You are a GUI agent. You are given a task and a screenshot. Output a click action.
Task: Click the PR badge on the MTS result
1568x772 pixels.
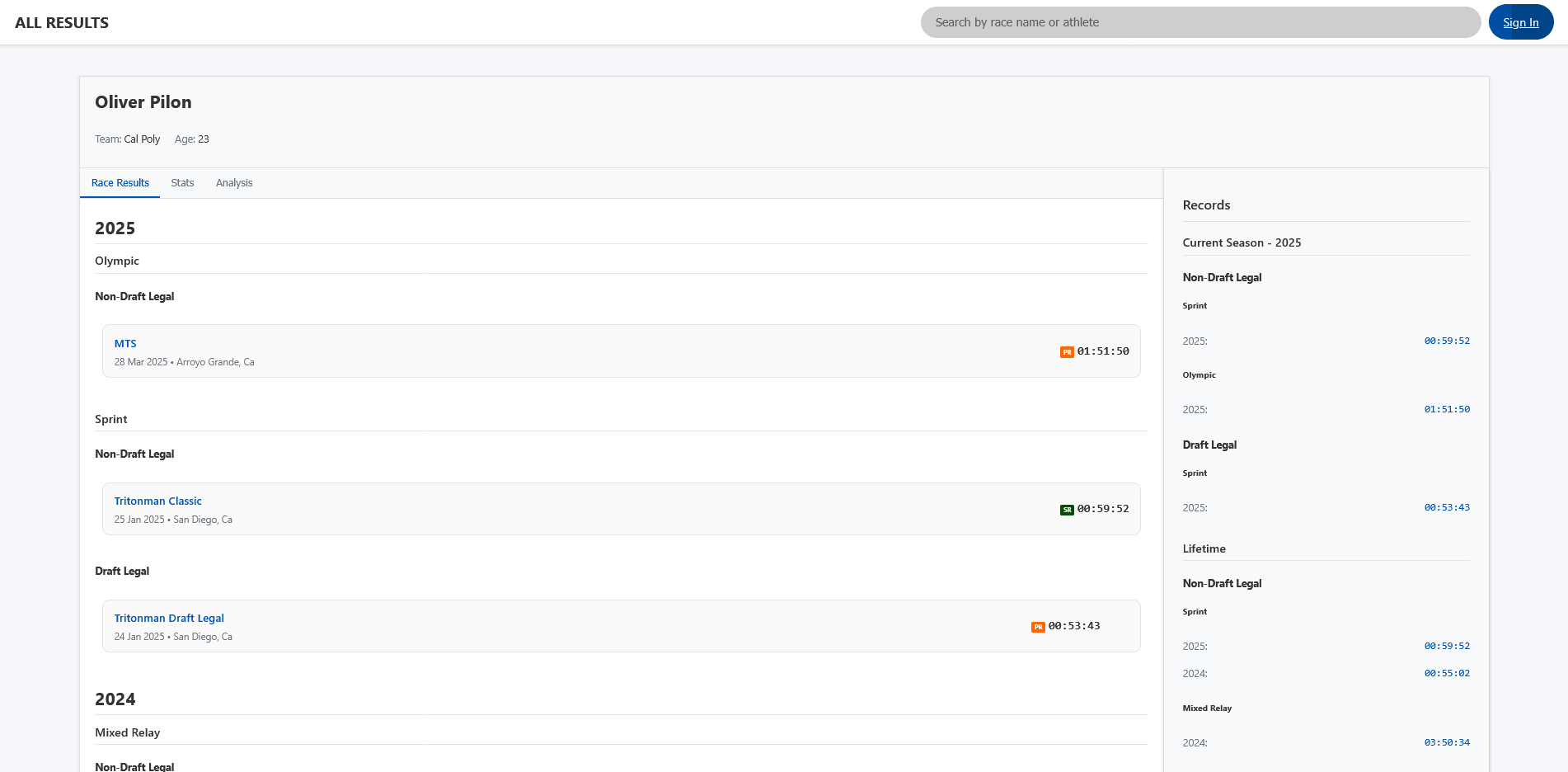click(x=1067, y=352)
